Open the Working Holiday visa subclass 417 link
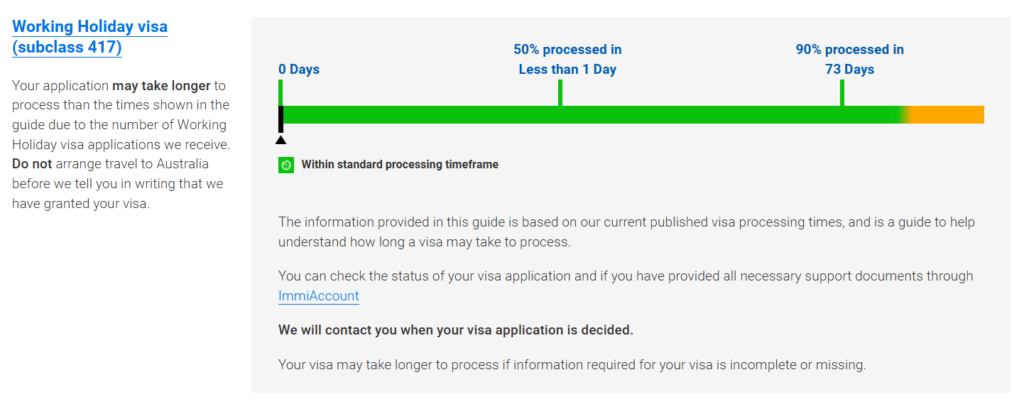 [x=89, y=37]
